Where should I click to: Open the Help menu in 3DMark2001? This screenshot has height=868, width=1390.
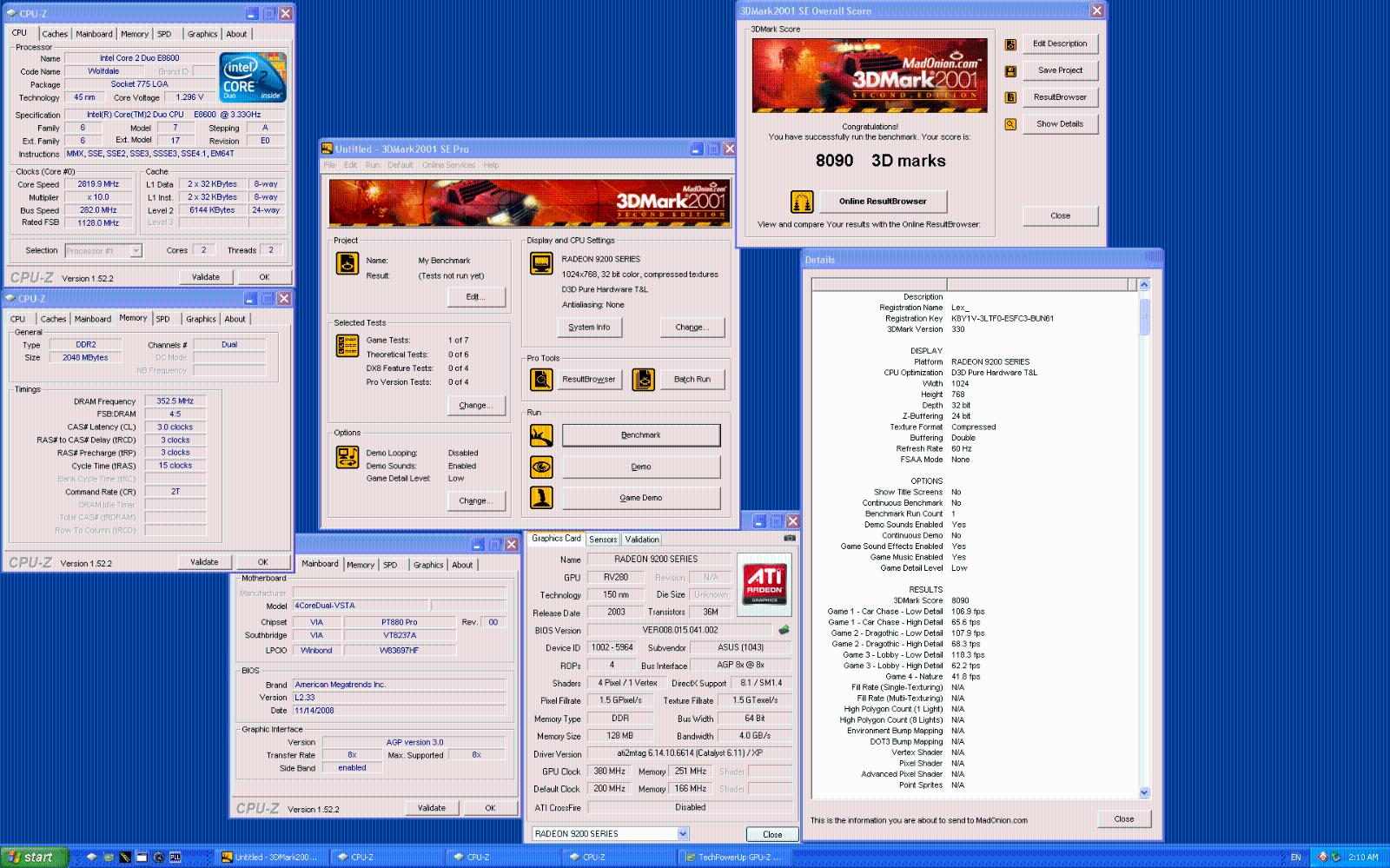(x=491, y=165)
